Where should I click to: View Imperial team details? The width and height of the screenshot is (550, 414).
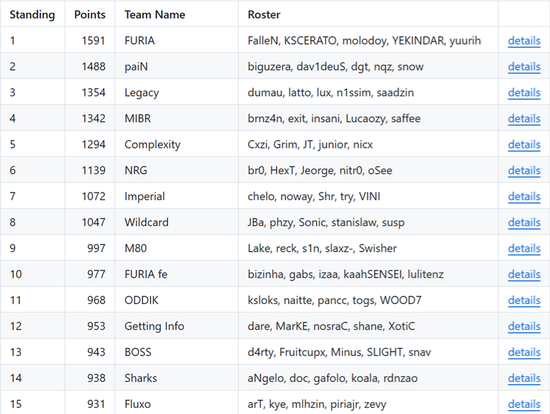coord(524,196)
